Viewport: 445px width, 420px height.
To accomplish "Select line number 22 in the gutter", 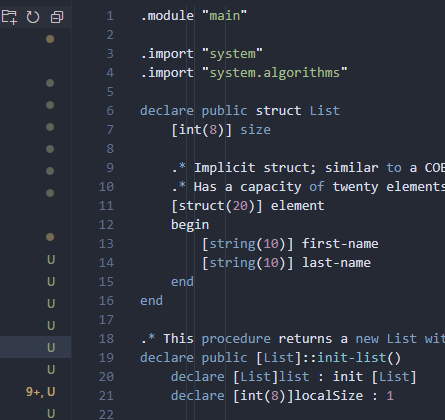I will (x=106, y=414).
